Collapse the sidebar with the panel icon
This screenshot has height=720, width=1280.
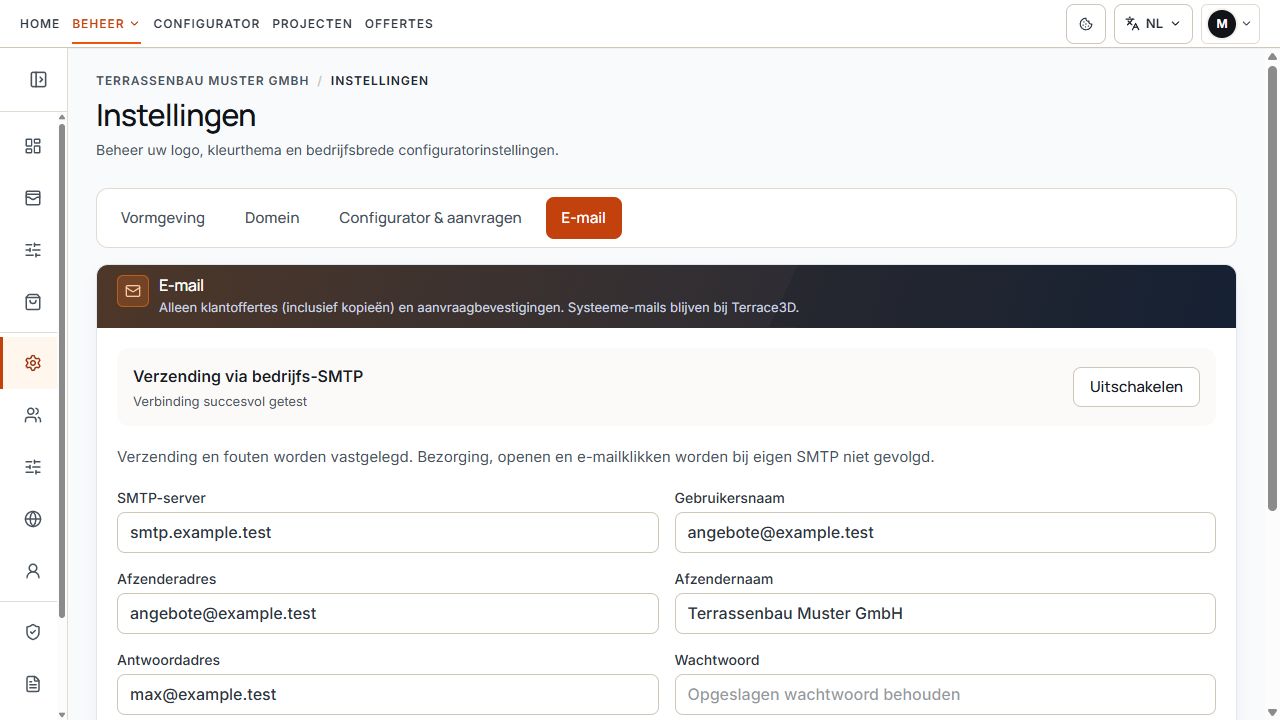click(38, 80)
